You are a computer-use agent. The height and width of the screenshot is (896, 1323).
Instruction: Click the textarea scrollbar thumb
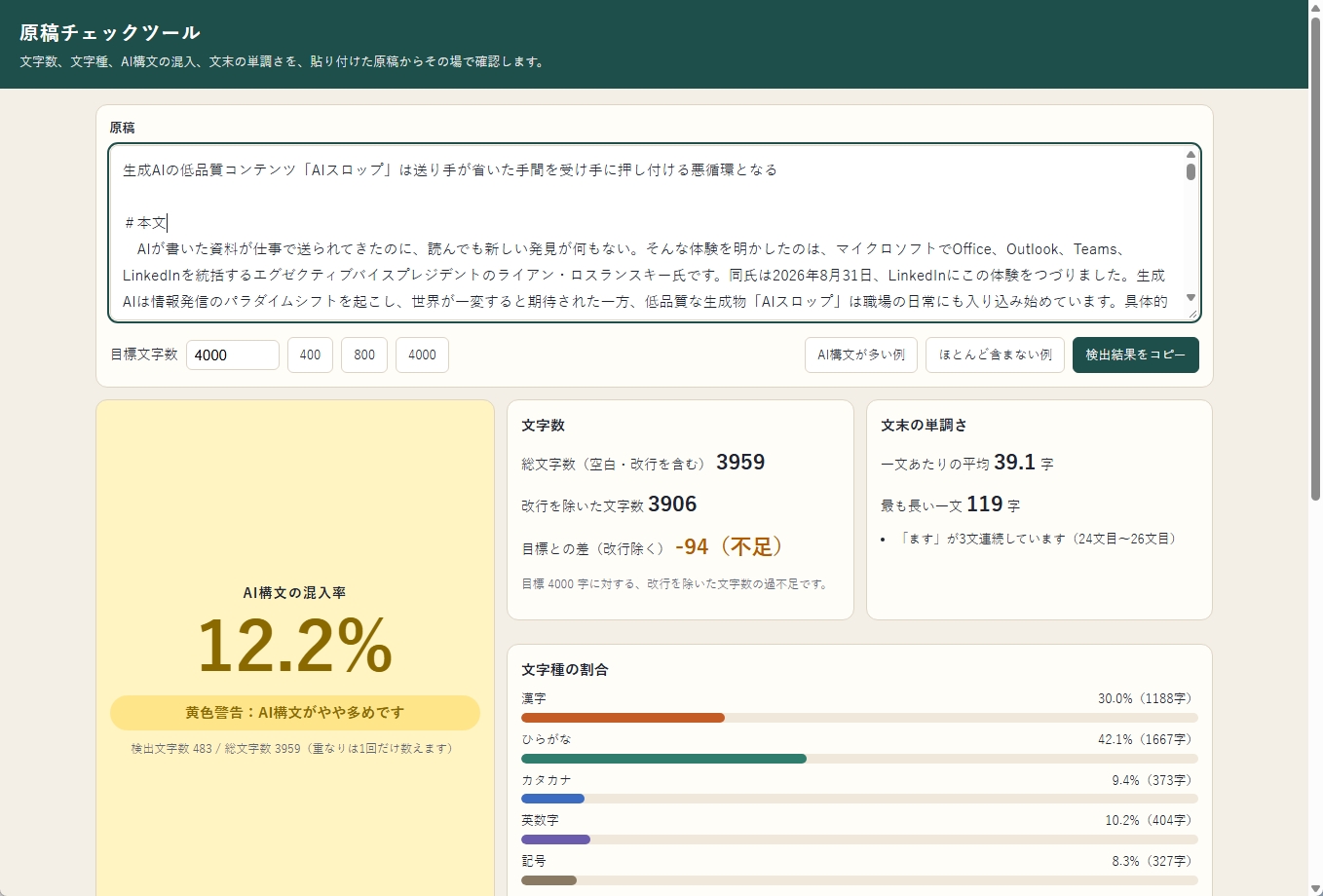(1191, 171)
